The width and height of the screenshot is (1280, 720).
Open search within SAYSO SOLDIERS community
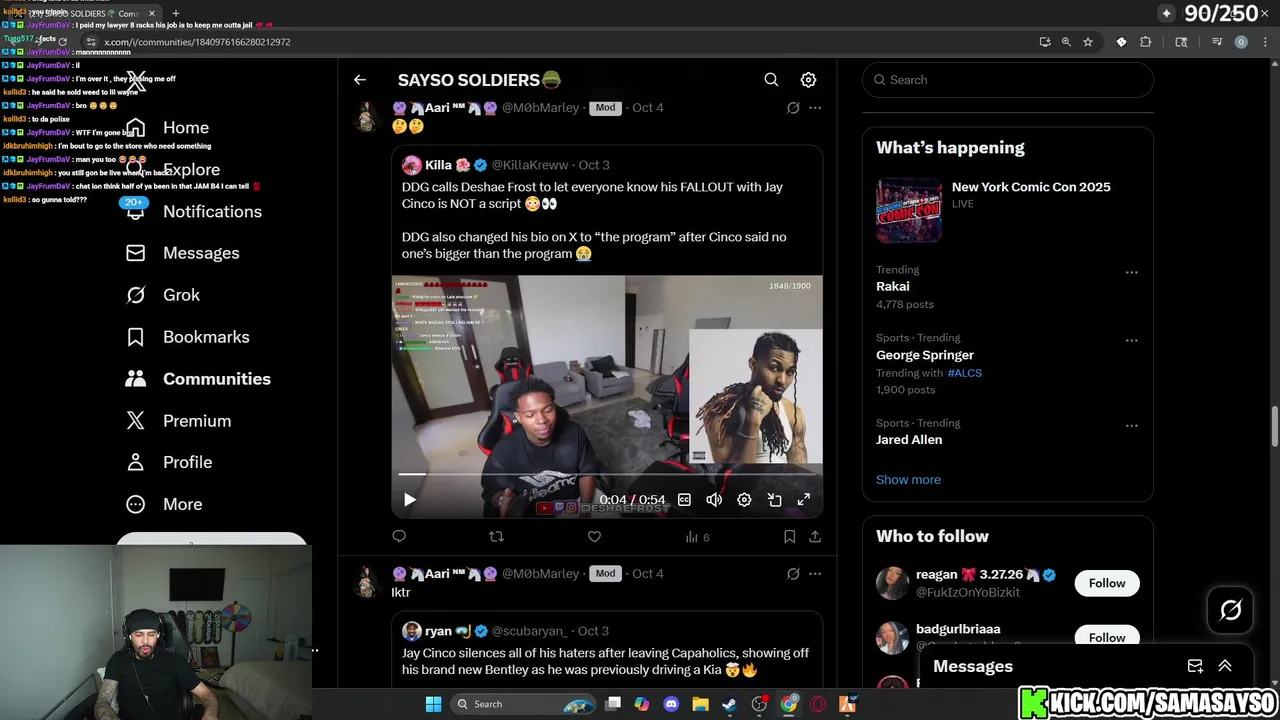pos(771,80)
